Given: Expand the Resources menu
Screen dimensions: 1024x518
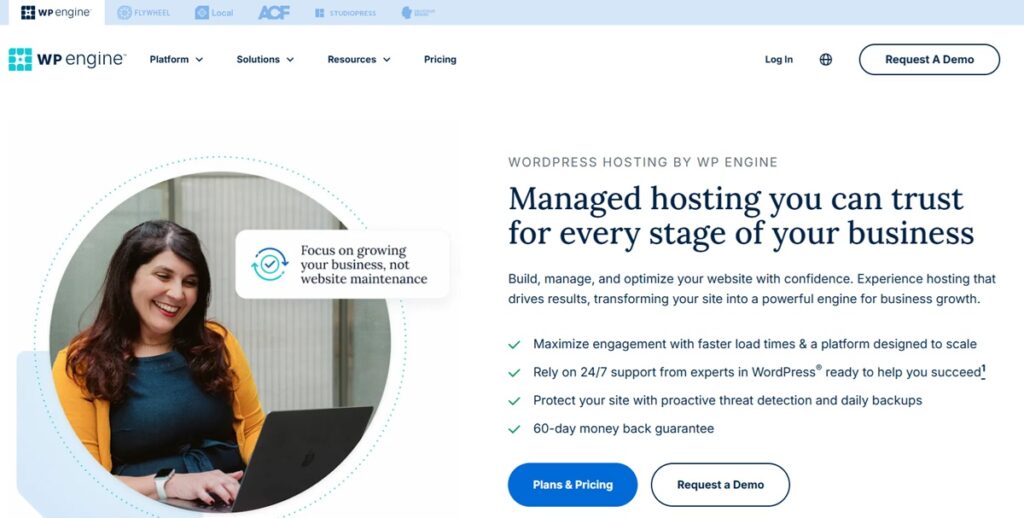Looking at the screenshot, I should click(x=359, y=59).
